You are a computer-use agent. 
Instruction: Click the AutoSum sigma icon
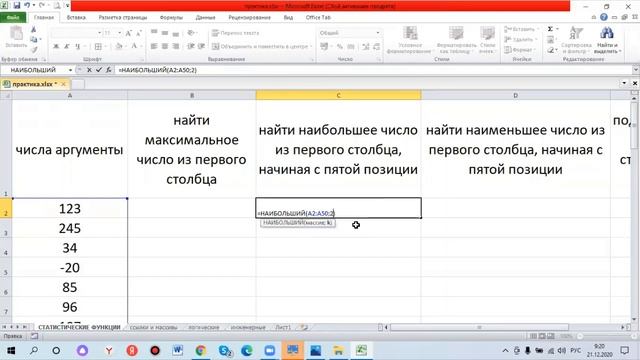tap(550, 29)
